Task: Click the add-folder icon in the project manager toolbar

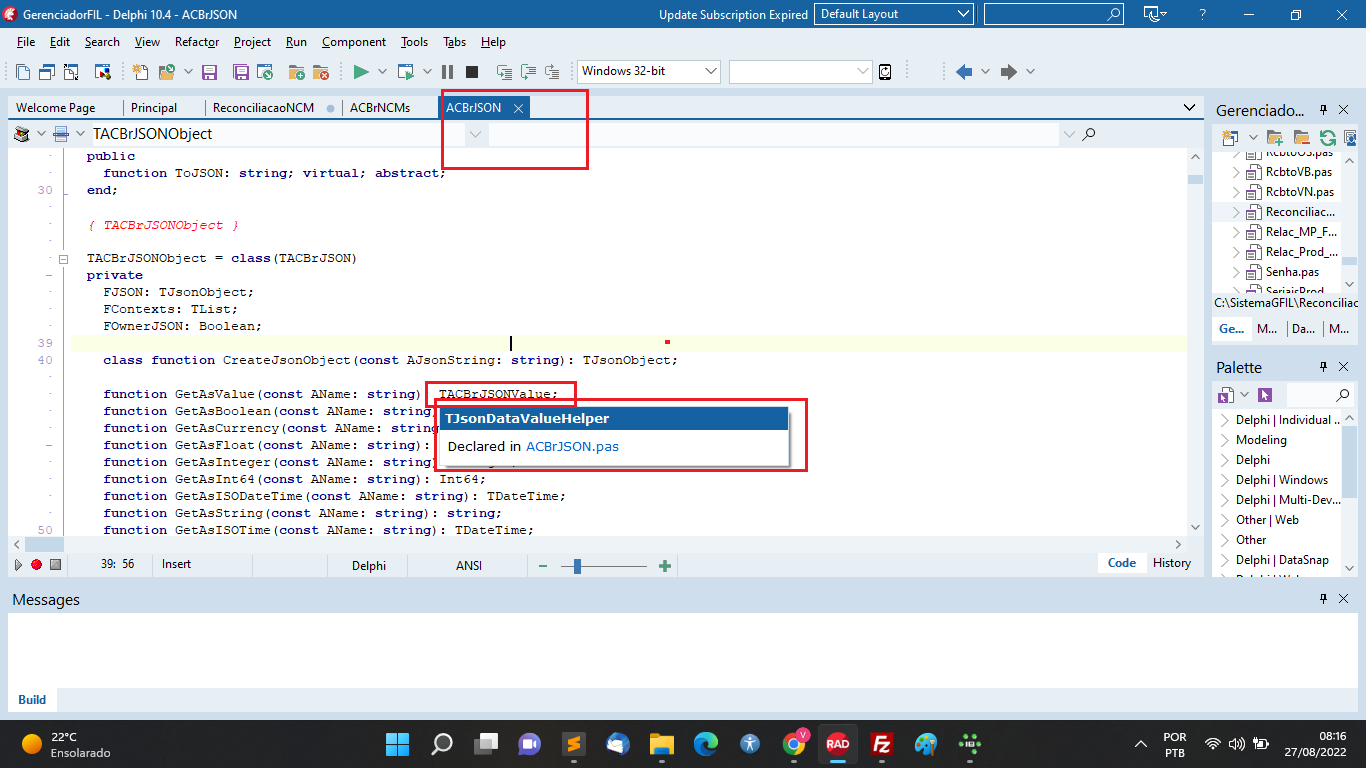Action: point(1275,138)
